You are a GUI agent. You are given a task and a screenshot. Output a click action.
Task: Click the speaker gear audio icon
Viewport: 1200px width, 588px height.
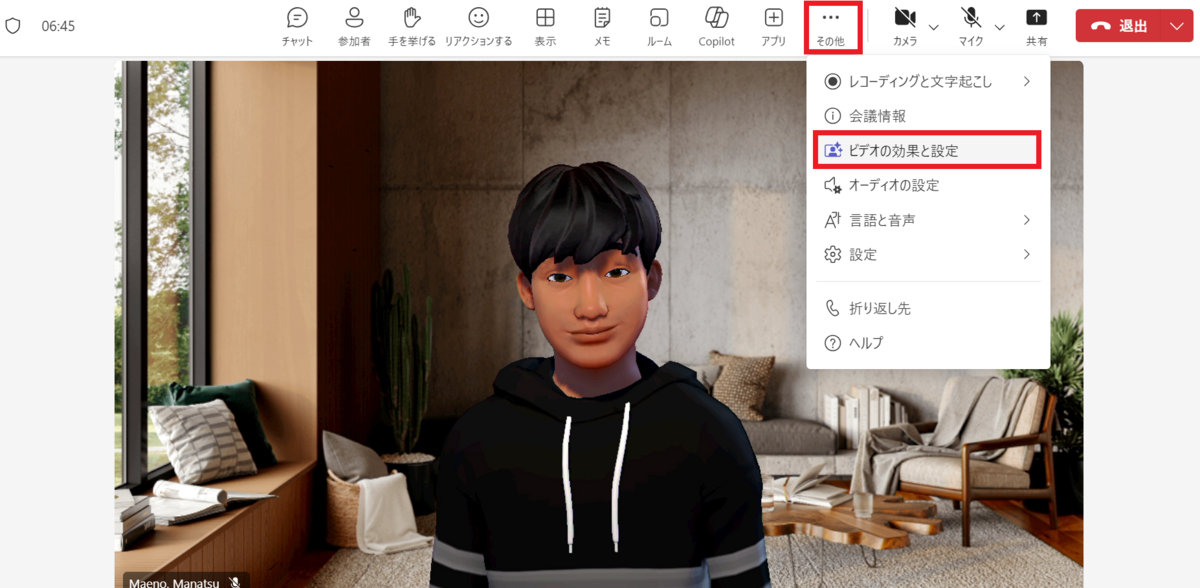point(832,185)
